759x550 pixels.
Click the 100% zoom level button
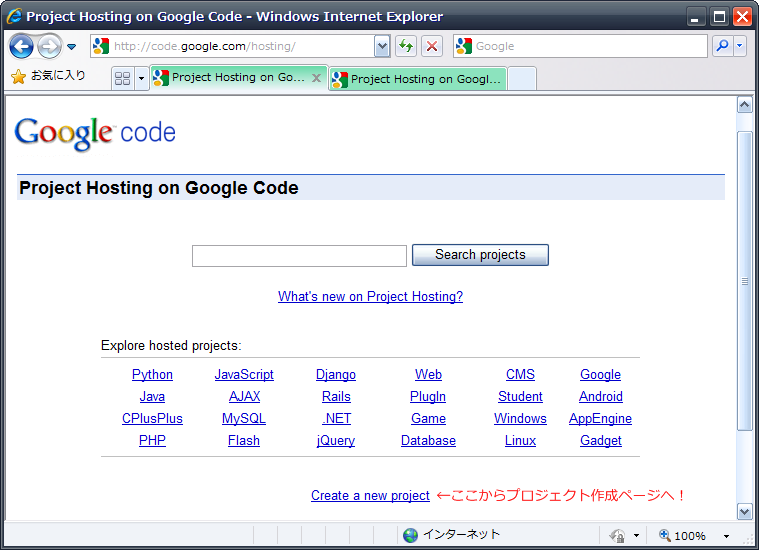click(683, 535)
